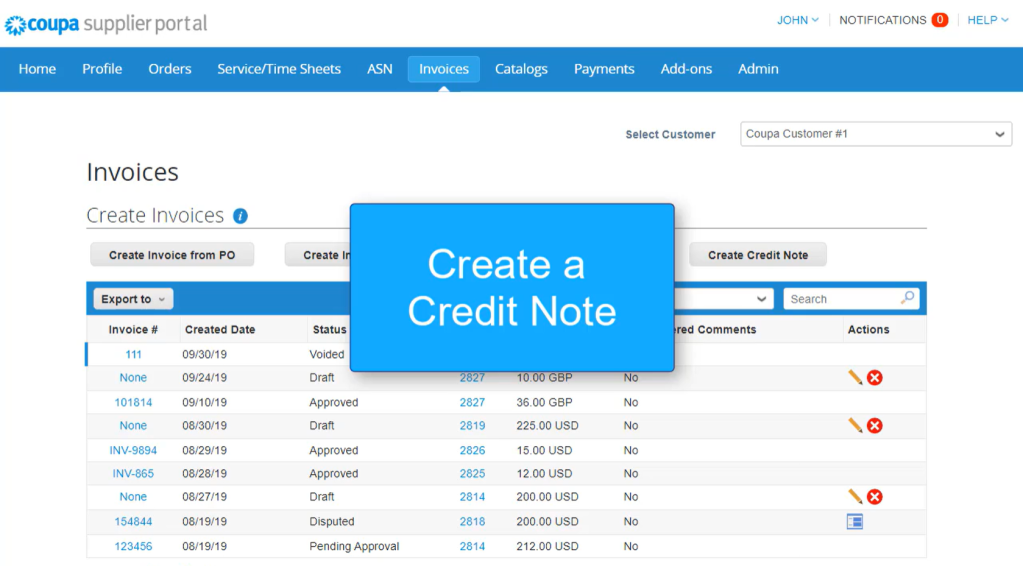Open invoice INV-865 link
This screenshot has width=1023, height=566.
pyautogui.click(x=133, y=473)
